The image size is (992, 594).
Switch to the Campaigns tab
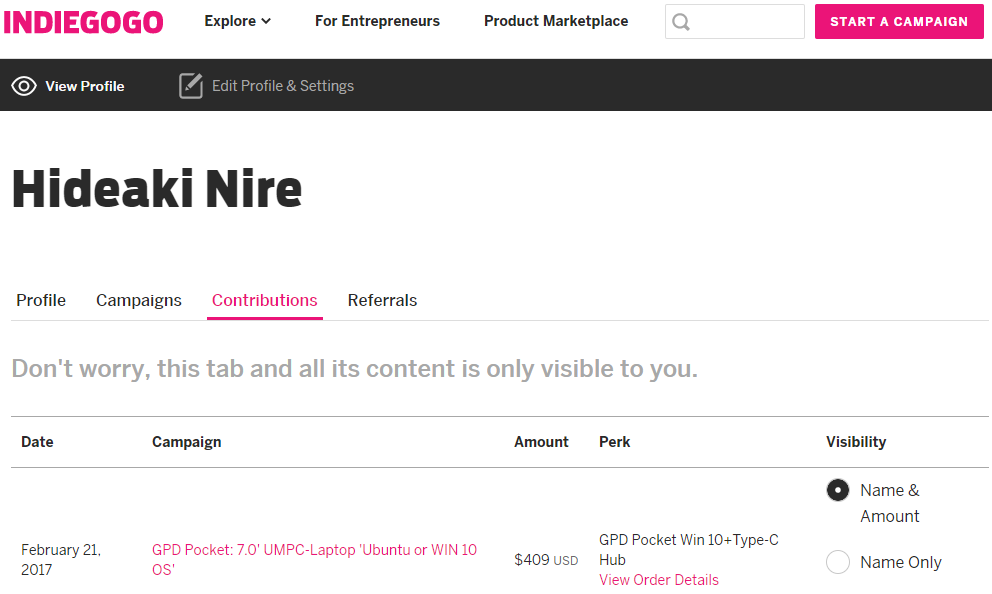[139, 300]
